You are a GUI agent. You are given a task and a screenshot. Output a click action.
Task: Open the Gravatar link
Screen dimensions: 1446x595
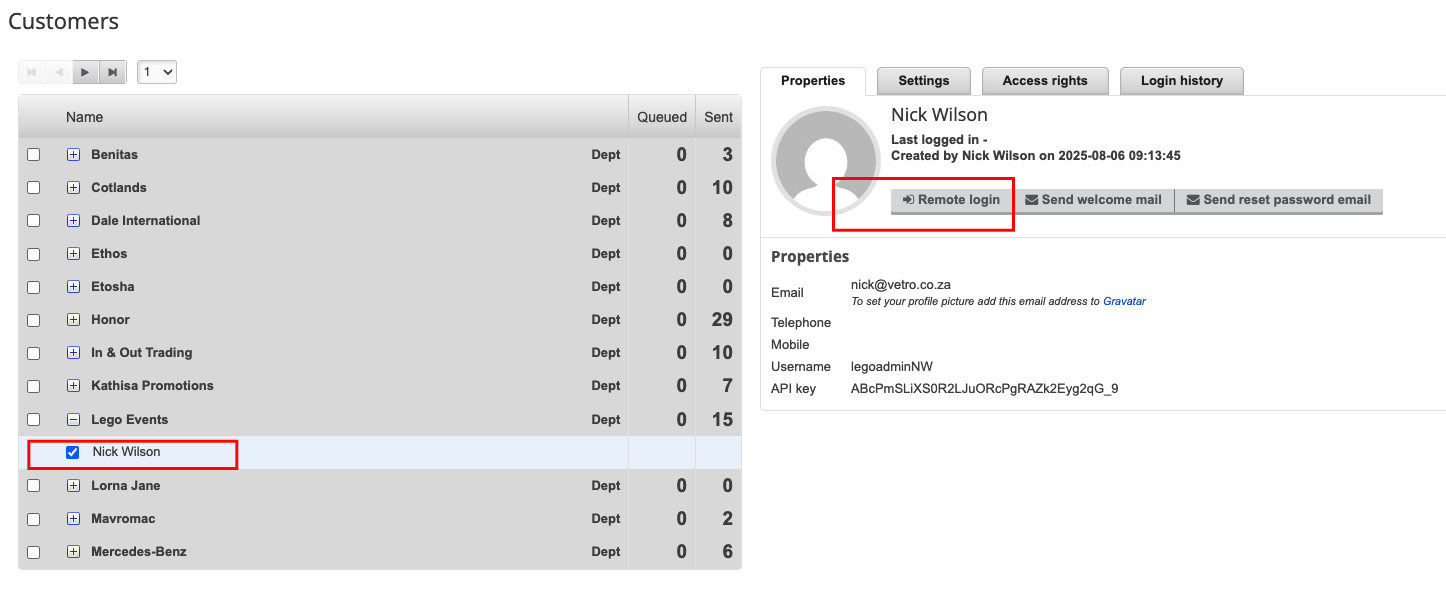pyautogui.click(x=1124, y=301)
